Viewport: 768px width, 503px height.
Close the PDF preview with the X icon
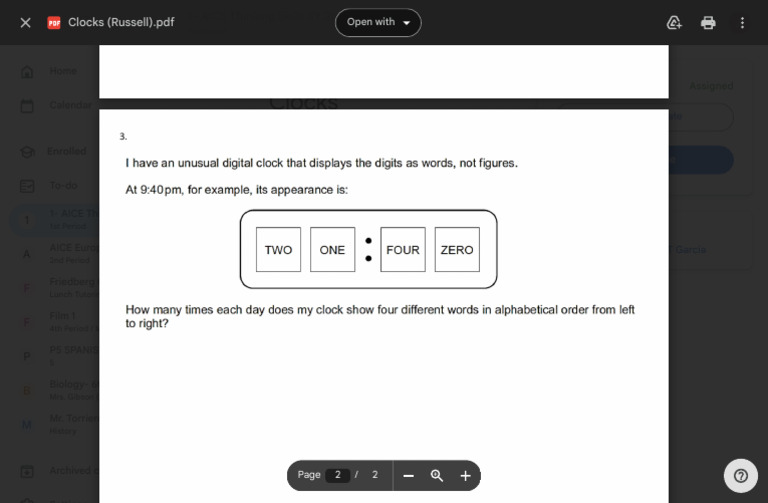click(x=25, y=23)
